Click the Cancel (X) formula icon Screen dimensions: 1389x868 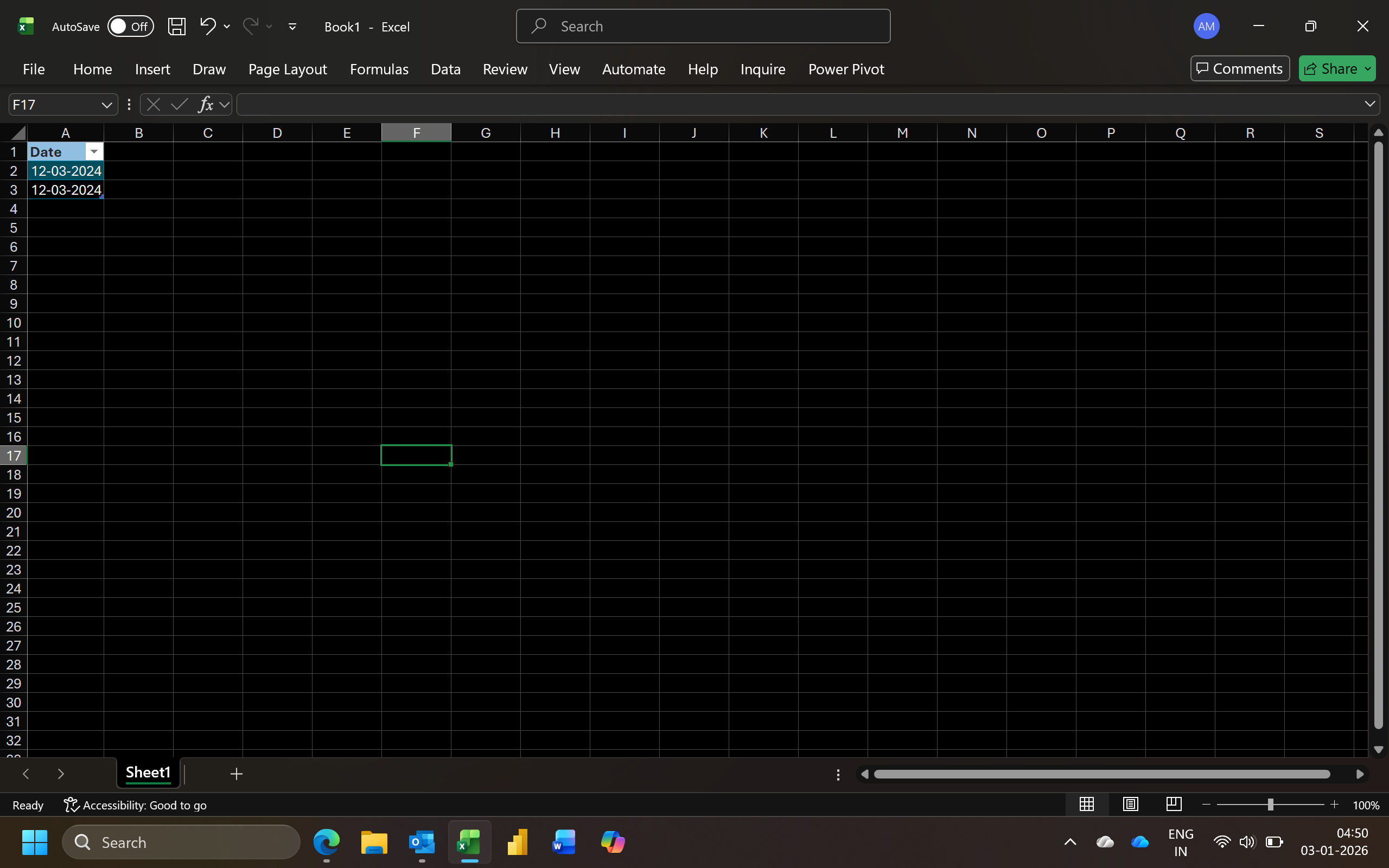(x=153, y=105)
